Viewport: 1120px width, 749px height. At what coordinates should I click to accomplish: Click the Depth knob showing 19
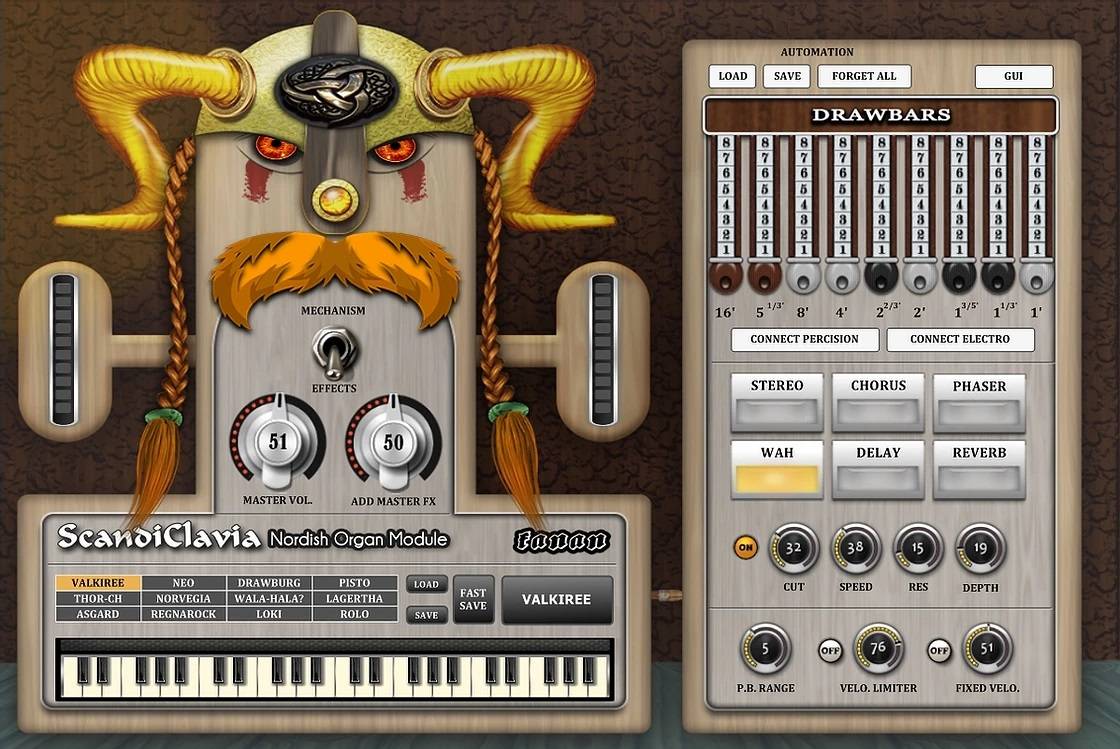coord(980,549)
